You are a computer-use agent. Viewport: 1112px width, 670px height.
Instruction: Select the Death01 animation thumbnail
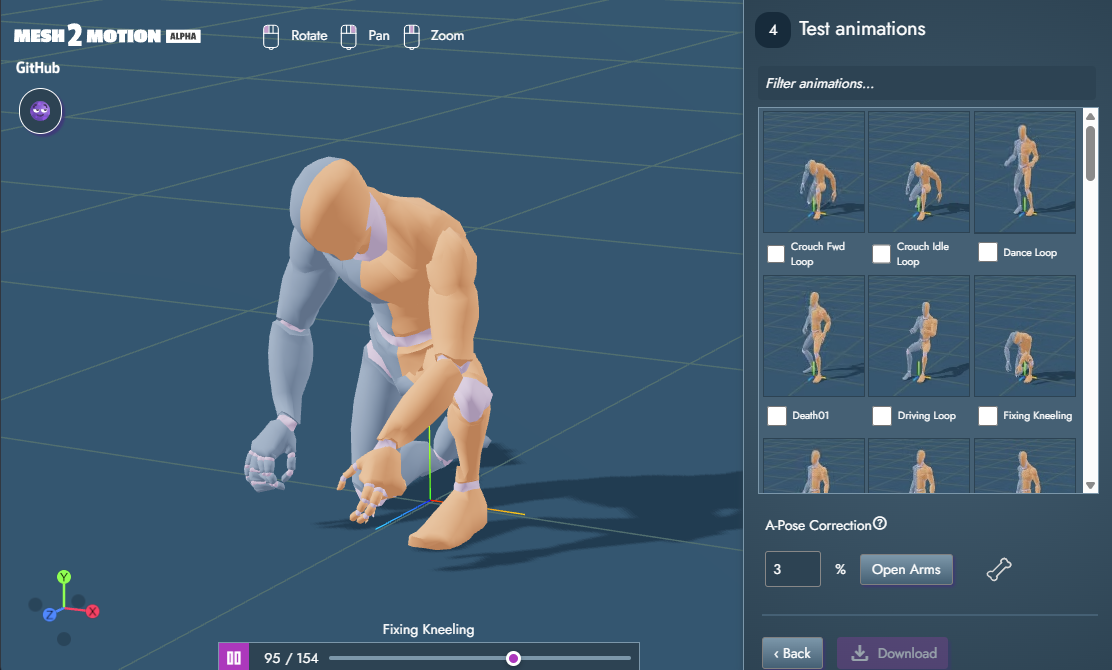(x=813, y=336)
